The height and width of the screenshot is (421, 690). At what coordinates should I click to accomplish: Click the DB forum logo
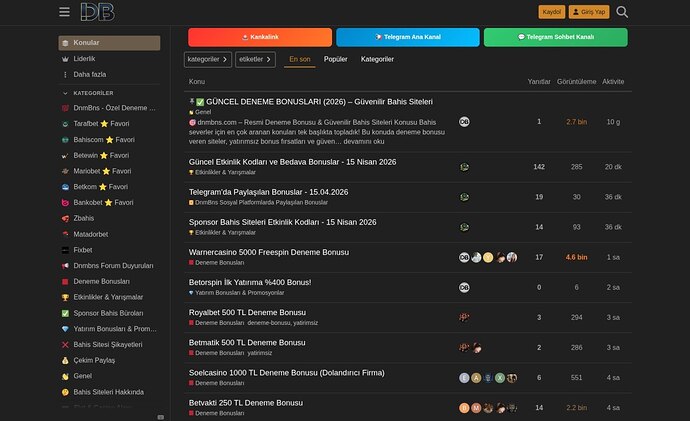point(97,12)
